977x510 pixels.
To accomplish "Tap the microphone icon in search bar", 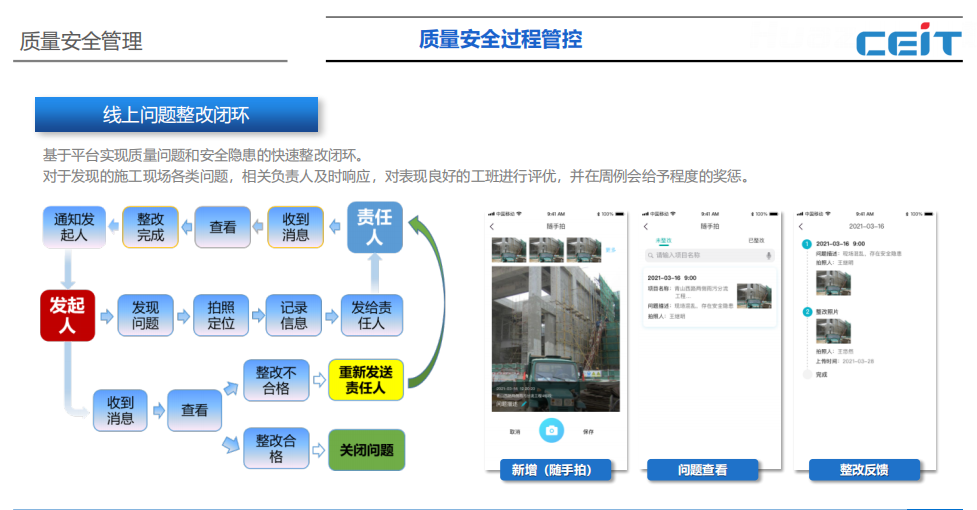I will (768, 256).
